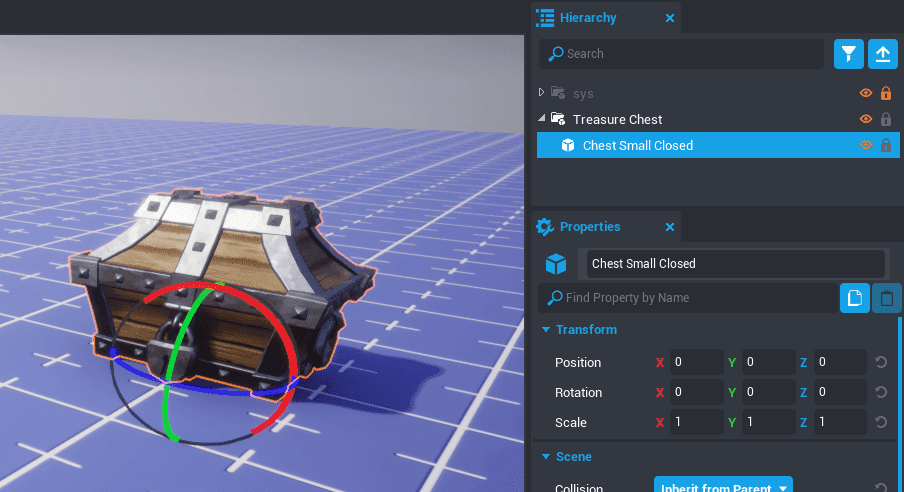Collapse the Transform section

click(546, 330)
